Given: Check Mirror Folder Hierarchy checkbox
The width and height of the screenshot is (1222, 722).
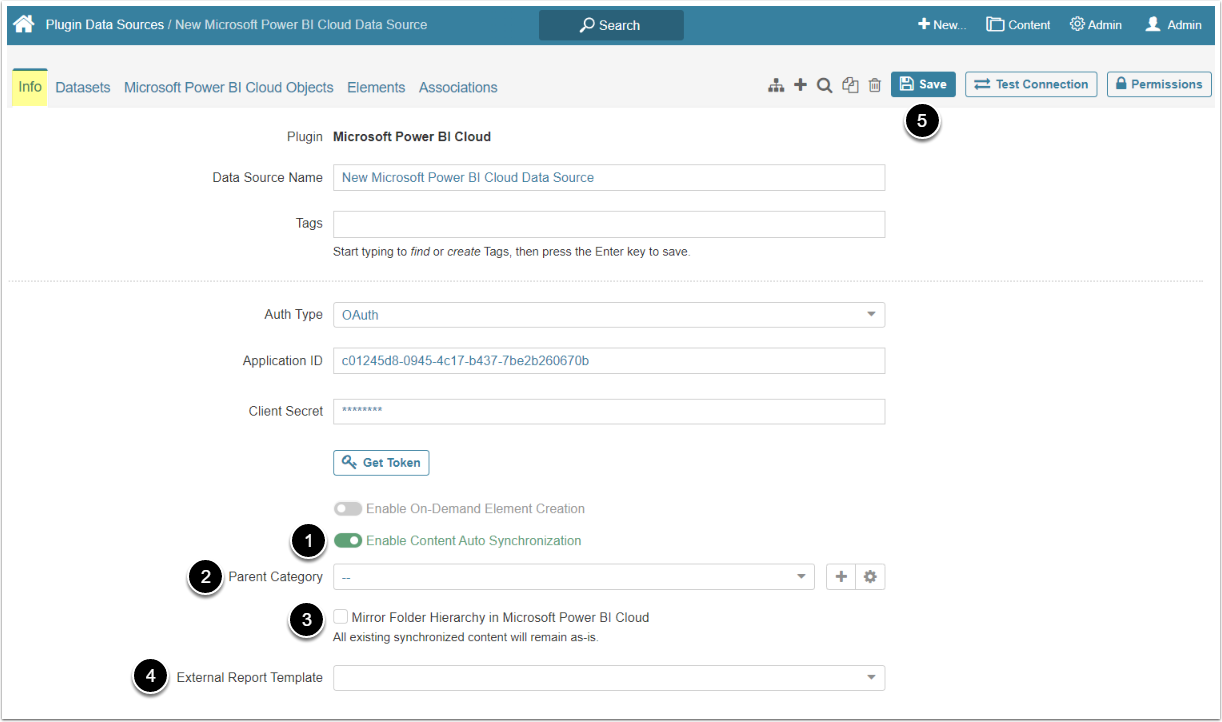Looking at the screenshot, I should [341, 617].
